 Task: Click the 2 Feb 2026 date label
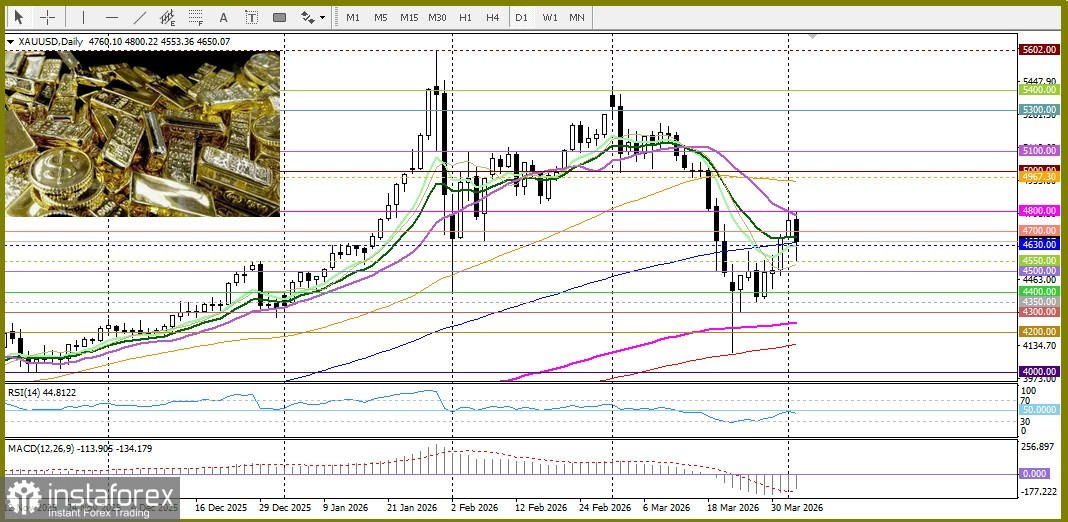[x=475, y=508]
